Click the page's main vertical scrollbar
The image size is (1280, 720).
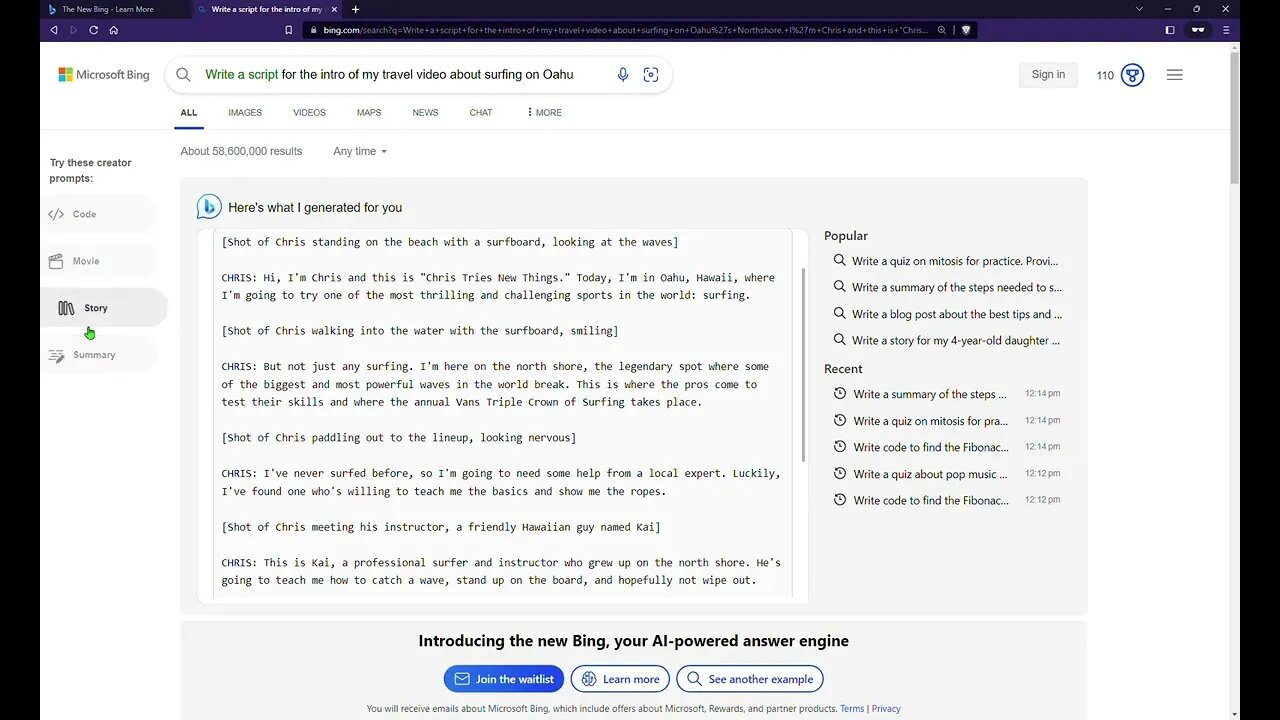(x=1235, y=116)
